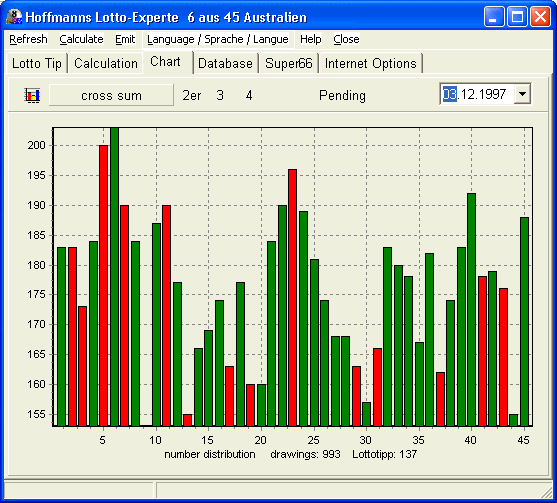The width and height of the screenshot is (557, 503).
Task: Click the lotto ball application icon in title bar
Action: pos(14,17)
